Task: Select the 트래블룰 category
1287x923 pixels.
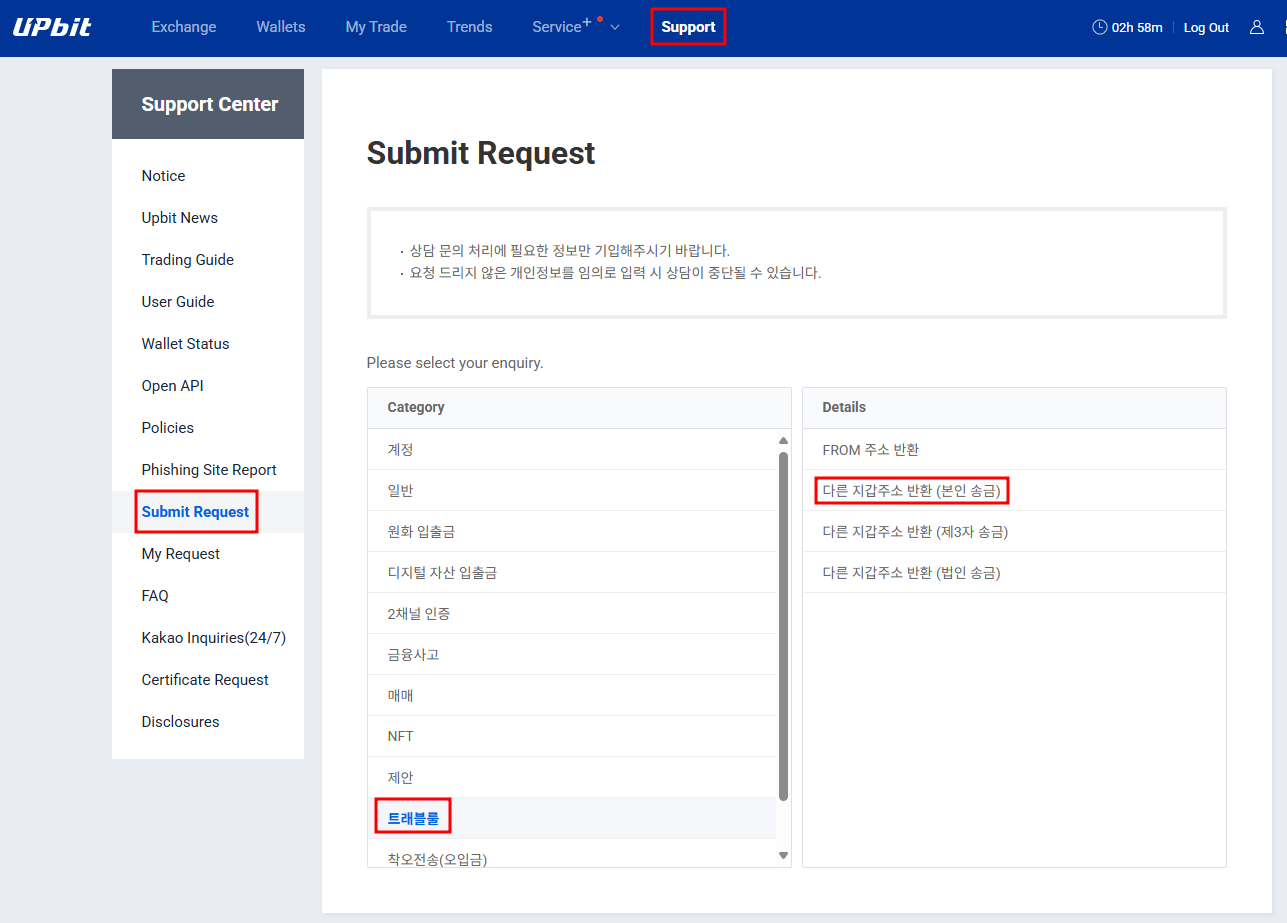Action: pos(413,818)
